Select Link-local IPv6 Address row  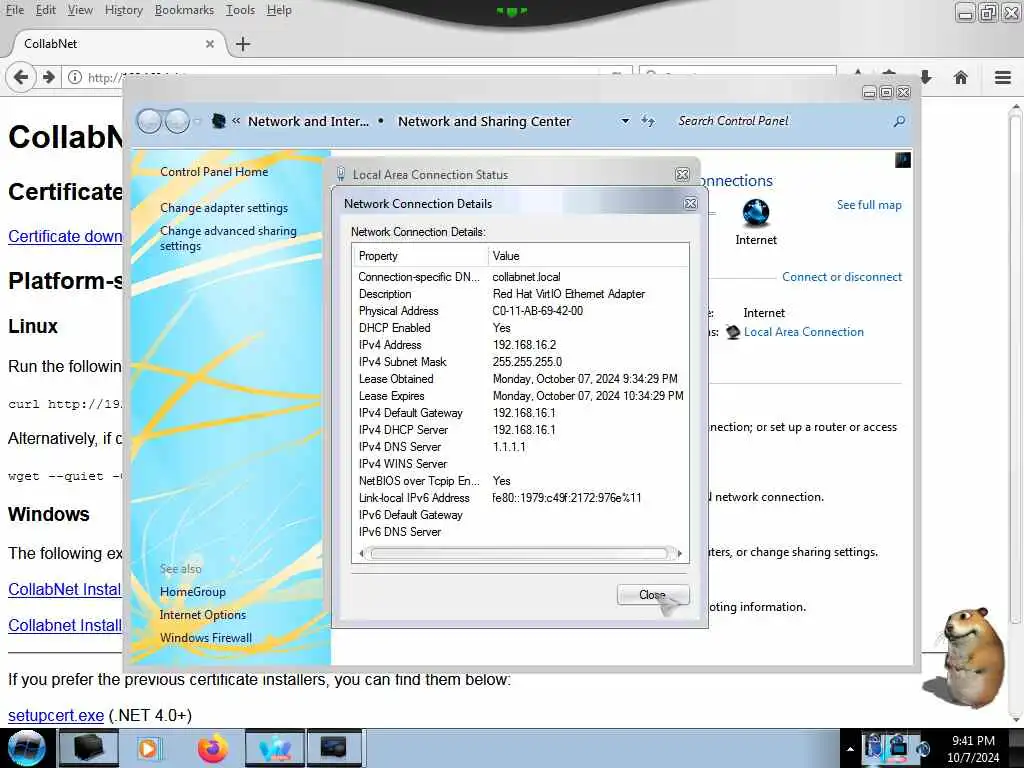tap(520, 498)
